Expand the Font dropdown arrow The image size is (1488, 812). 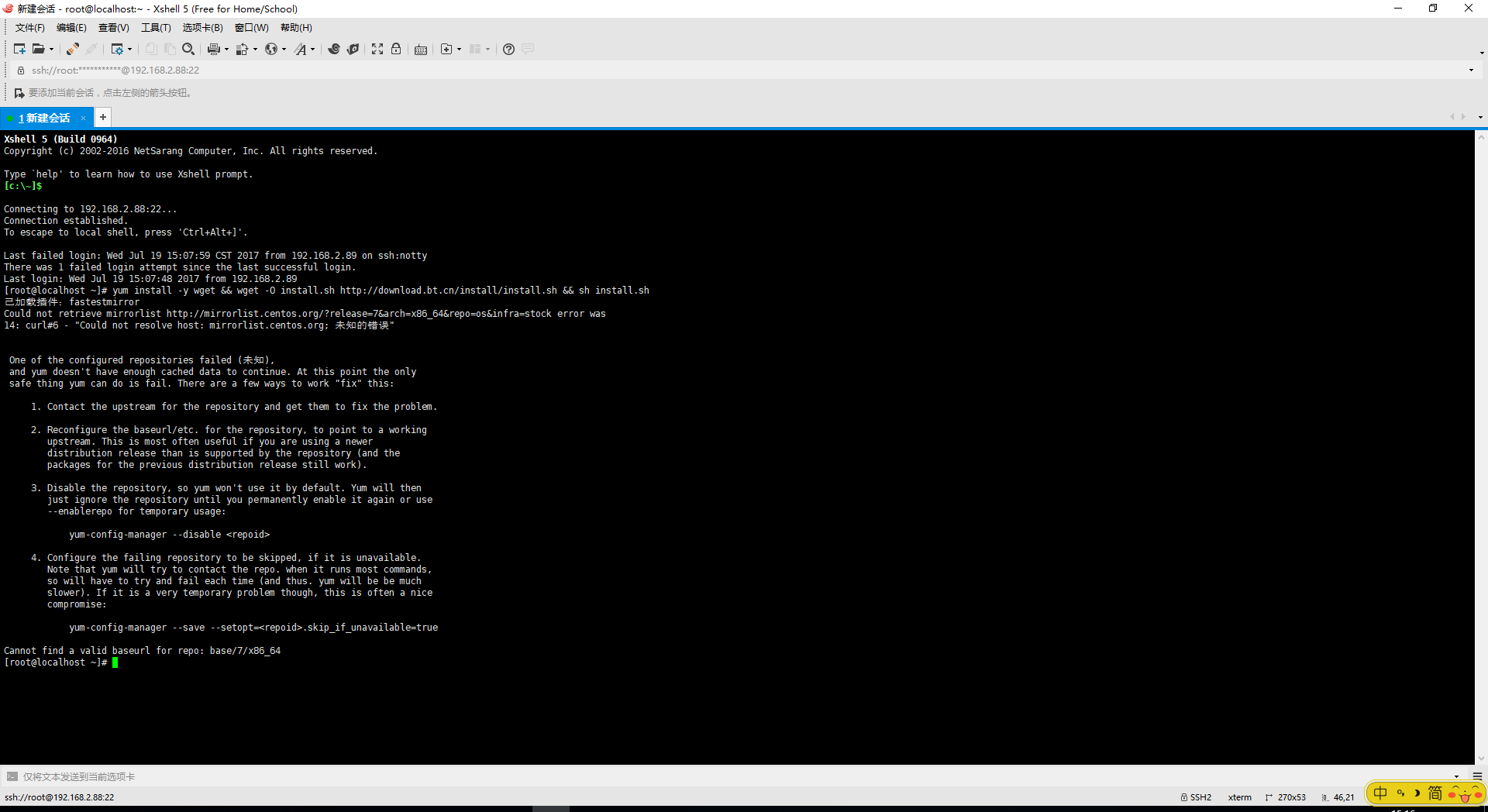(312, 49)
